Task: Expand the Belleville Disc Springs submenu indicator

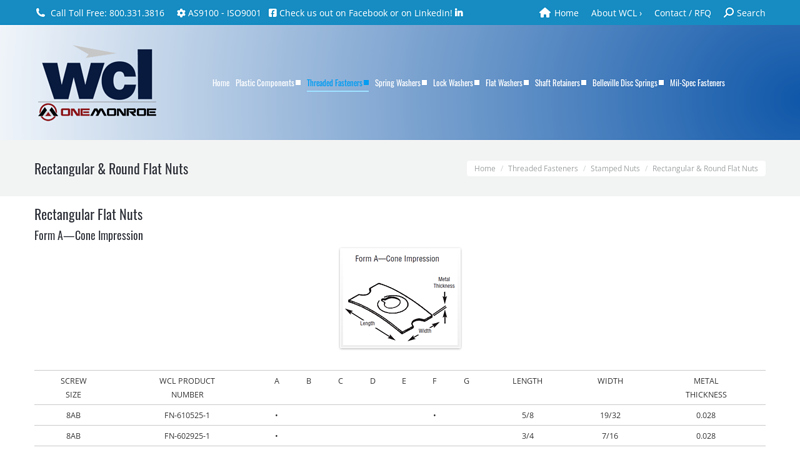Action: click(x=661, y=83)
